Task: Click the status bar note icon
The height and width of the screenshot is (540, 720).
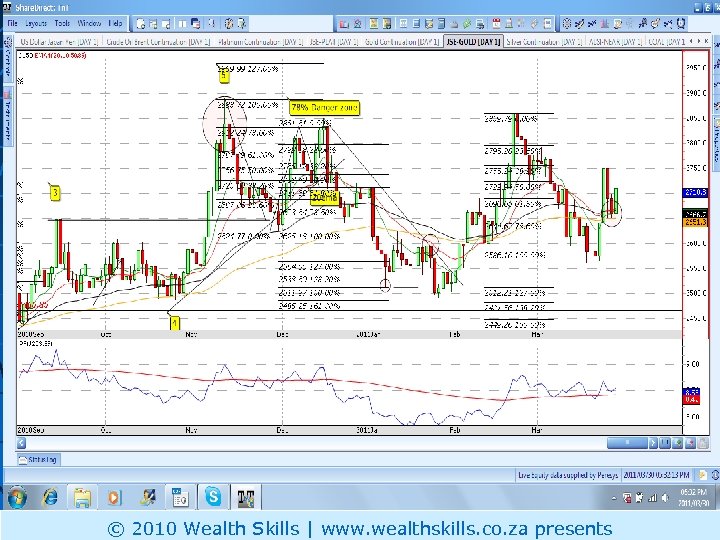Action: click(x=702, y=475)
